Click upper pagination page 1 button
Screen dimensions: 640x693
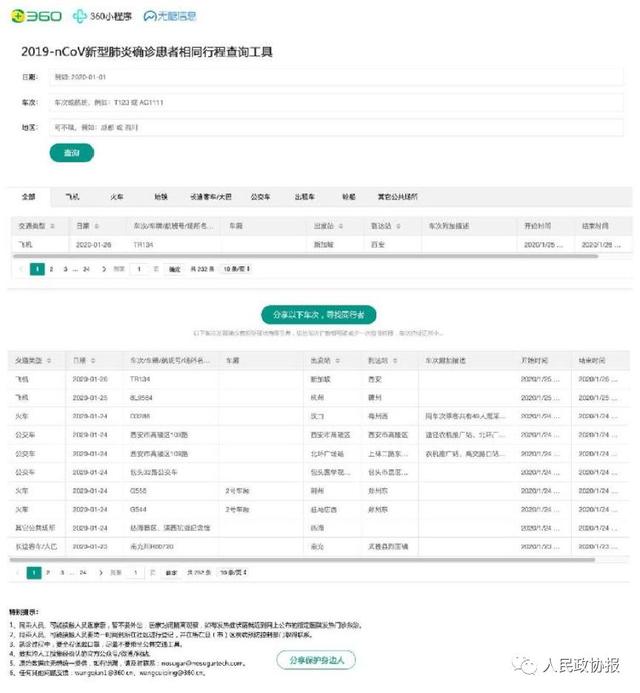tap(37, 269)
